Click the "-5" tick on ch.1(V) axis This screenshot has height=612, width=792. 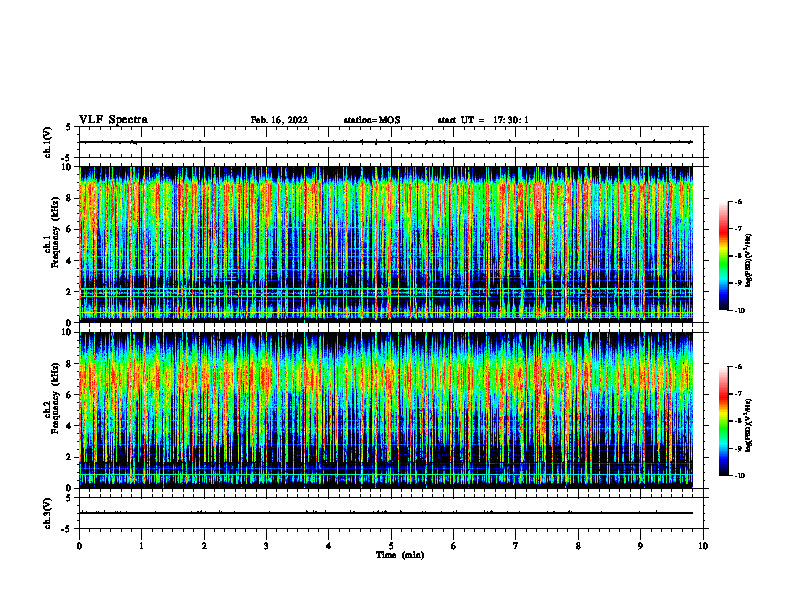(x=67, y=158)
